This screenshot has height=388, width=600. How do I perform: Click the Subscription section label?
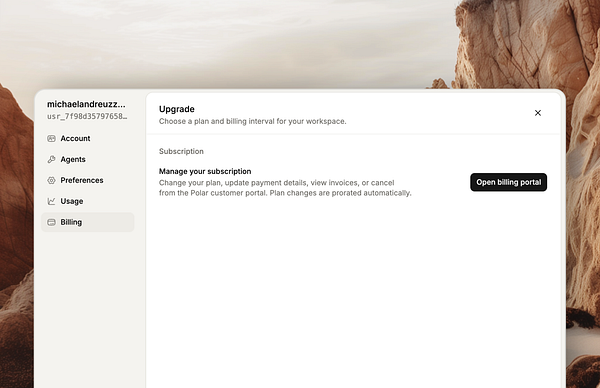pos(181,152)
